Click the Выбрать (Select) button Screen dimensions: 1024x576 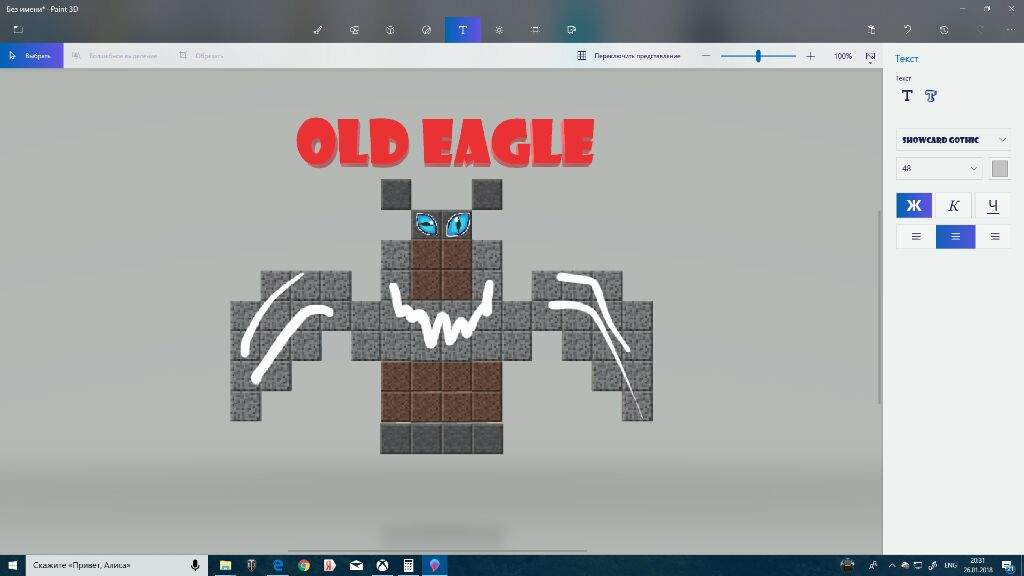31,56
